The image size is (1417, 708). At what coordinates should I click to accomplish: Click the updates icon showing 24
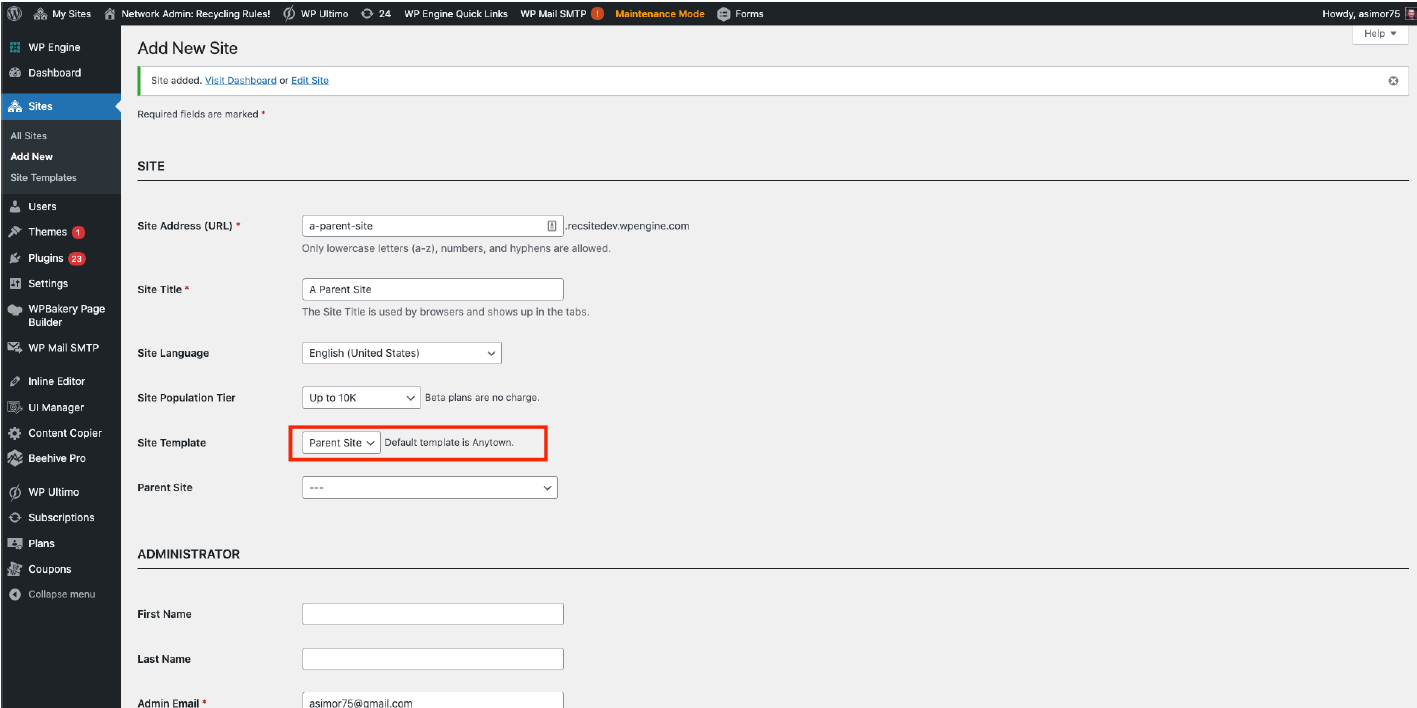point(367,14)
